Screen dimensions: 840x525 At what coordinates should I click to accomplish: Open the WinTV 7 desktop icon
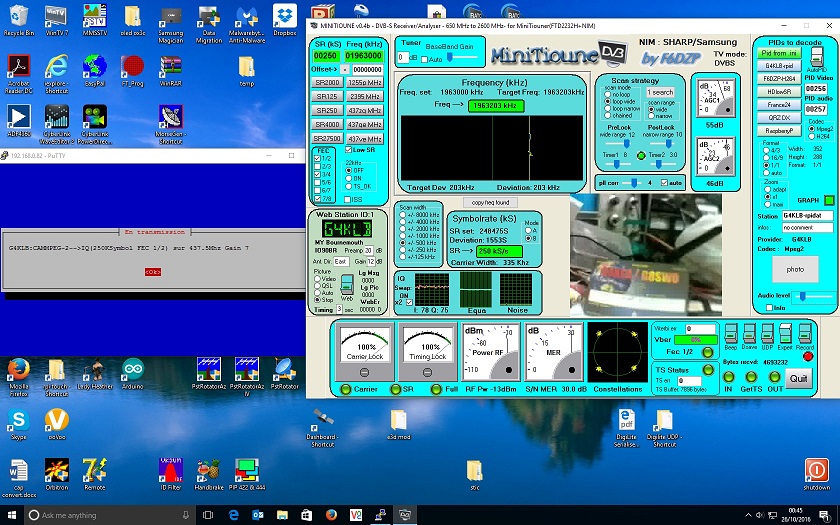click(56, 20)
